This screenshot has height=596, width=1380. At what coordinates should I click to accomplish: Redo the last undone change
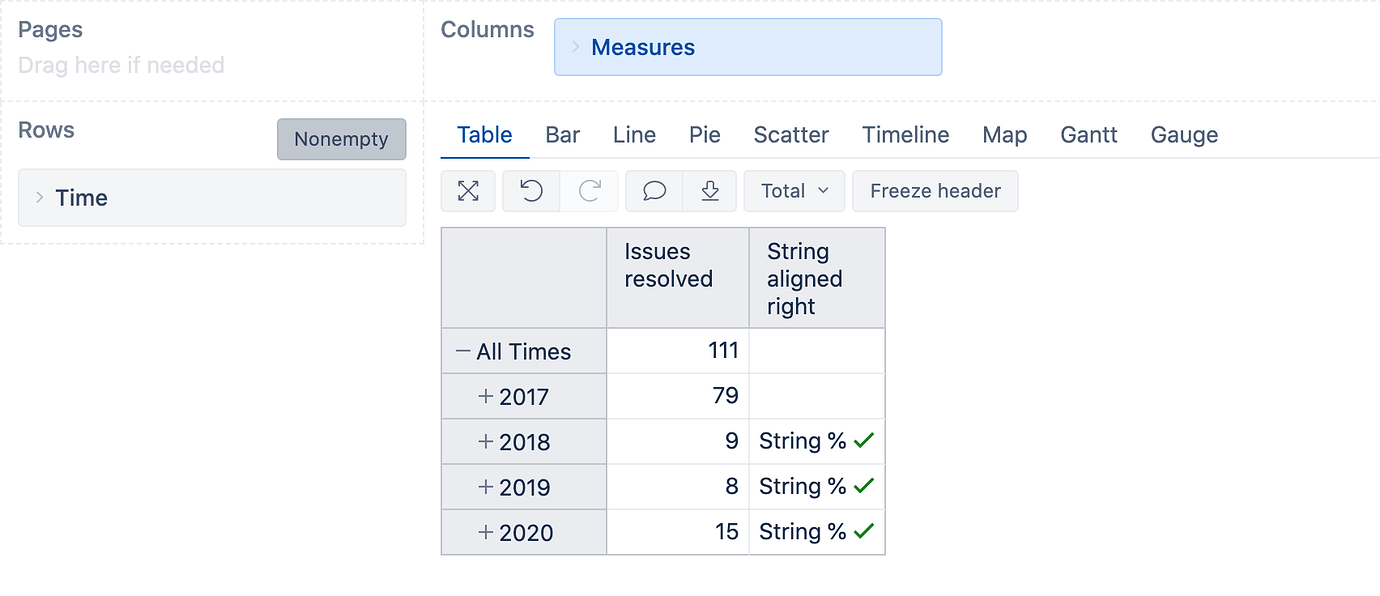pyautogui.click(x=590, y=191)
